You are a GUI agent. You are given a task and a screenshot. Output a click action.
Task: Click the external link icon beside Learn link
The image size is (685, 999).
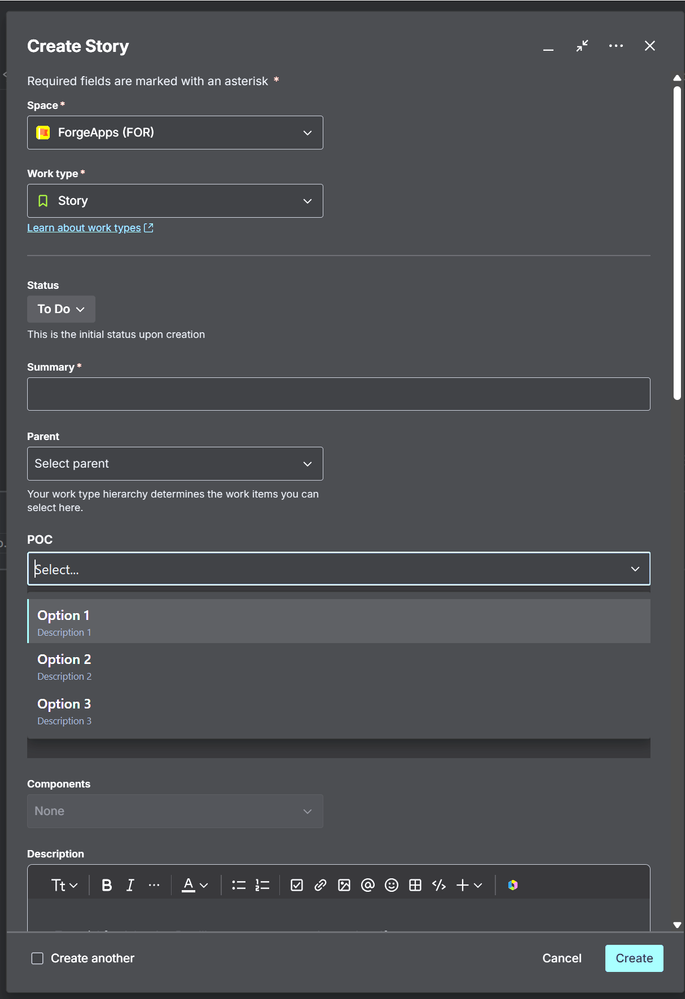point(148,227)
